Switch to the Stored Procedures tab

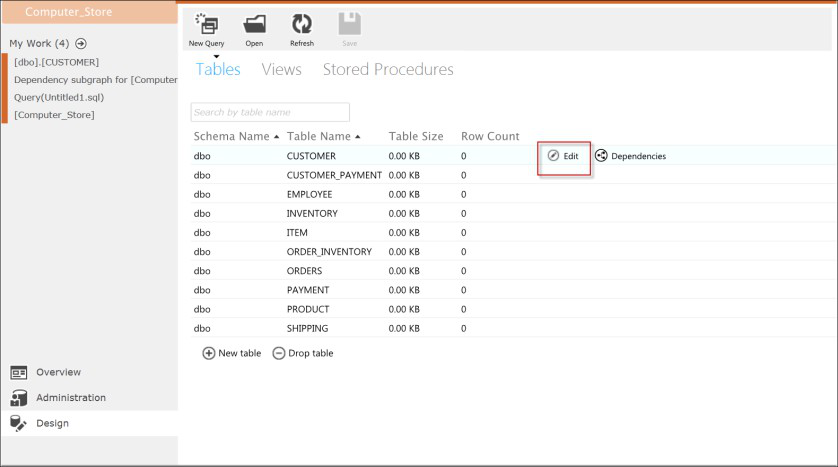point(388,70)
